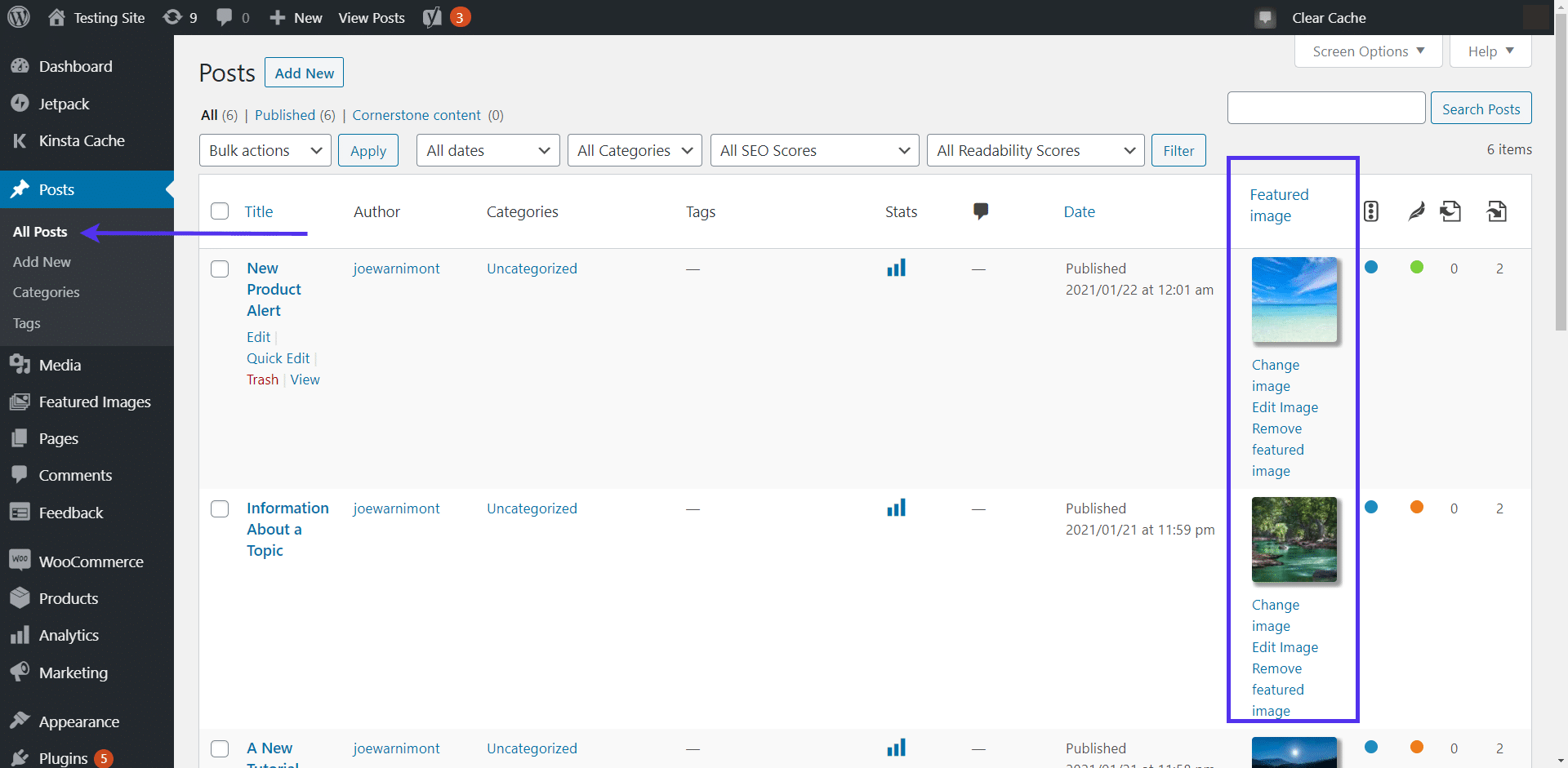
Task: Click Quick Edit under New Product Alert
Action: click(278, 358)
